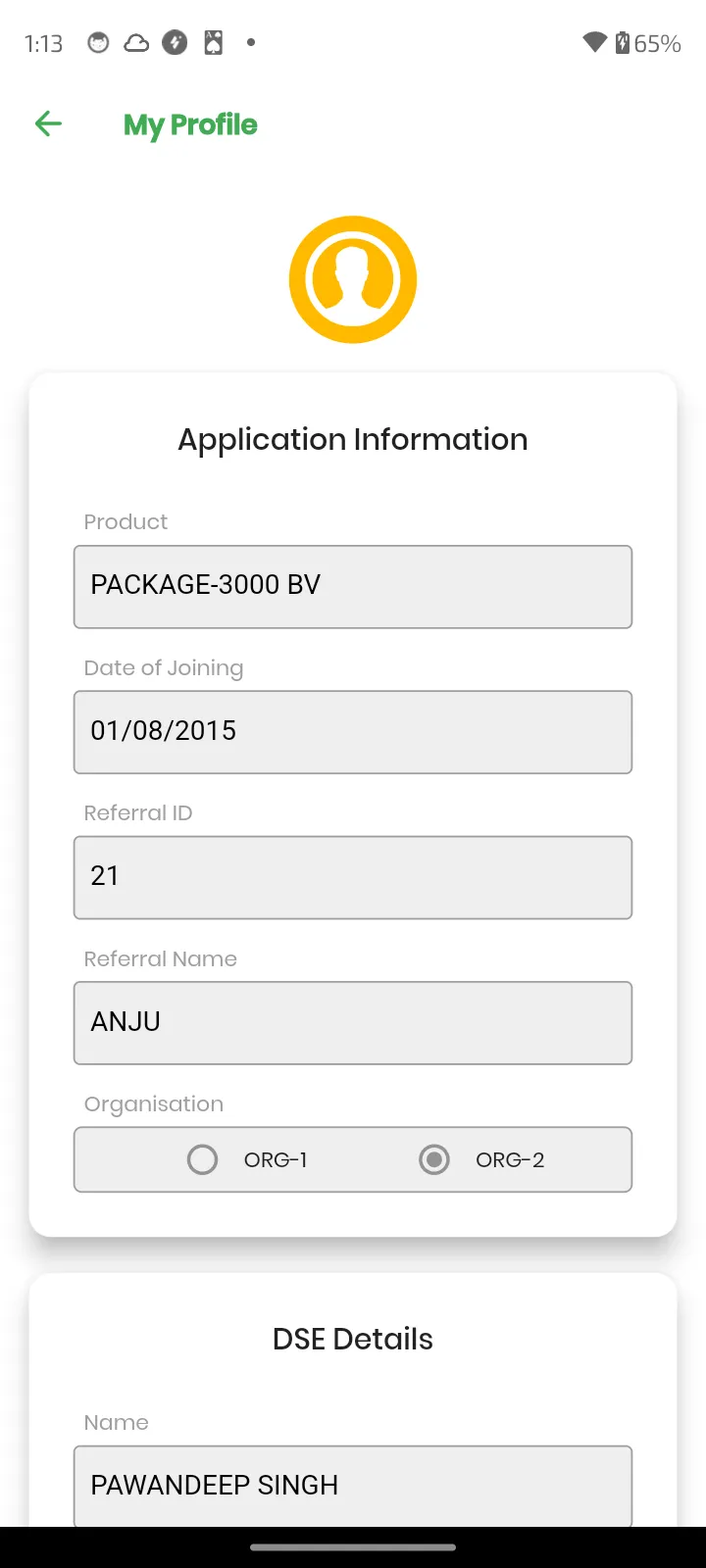Tap the ORG-1 label text
Screen dimensions: 706x1568
pyautogui.click(x=276, y=1159)
